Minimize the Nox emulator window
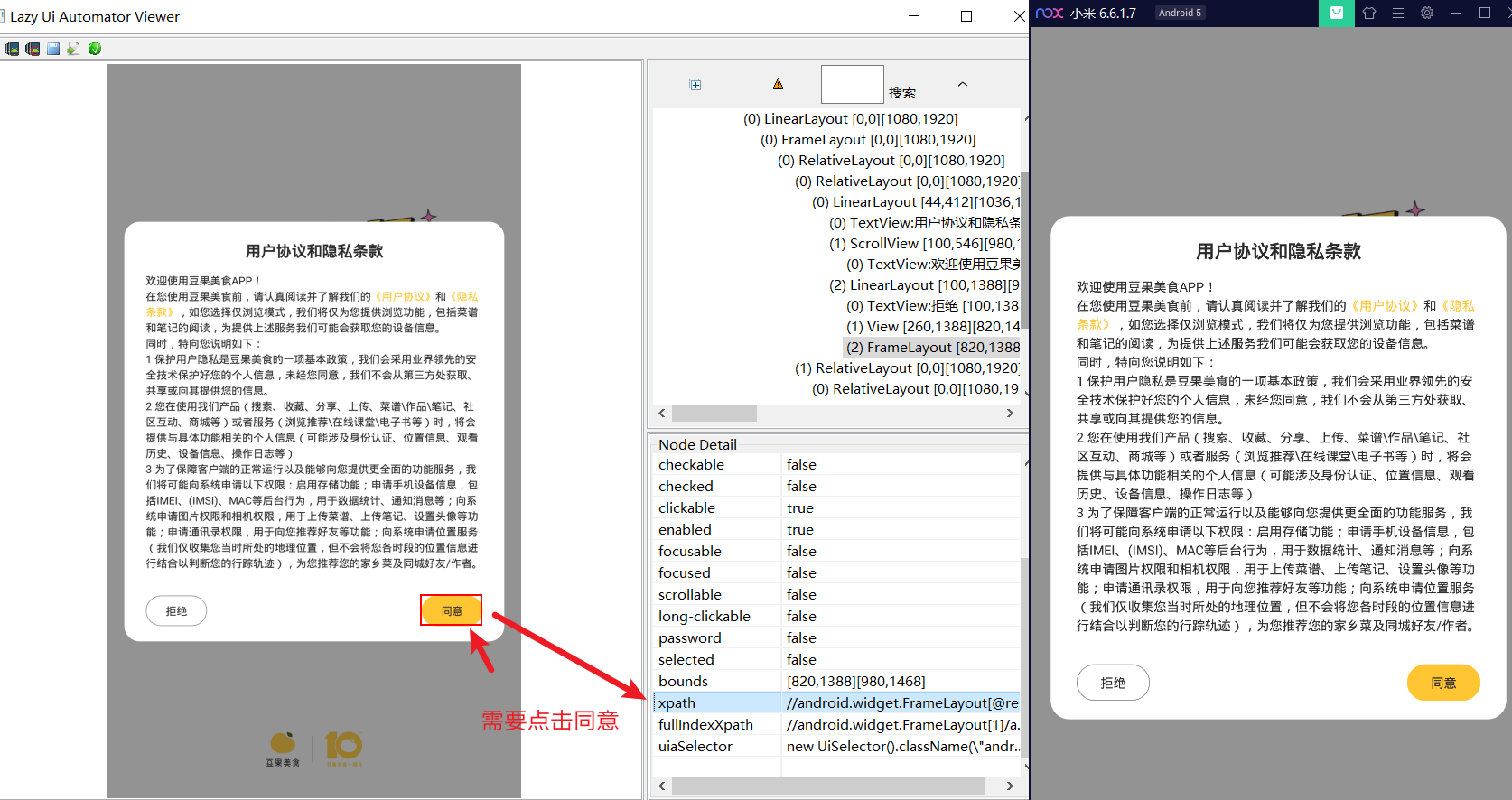The image size is (1512, 800). click(x=1456, y=13)
